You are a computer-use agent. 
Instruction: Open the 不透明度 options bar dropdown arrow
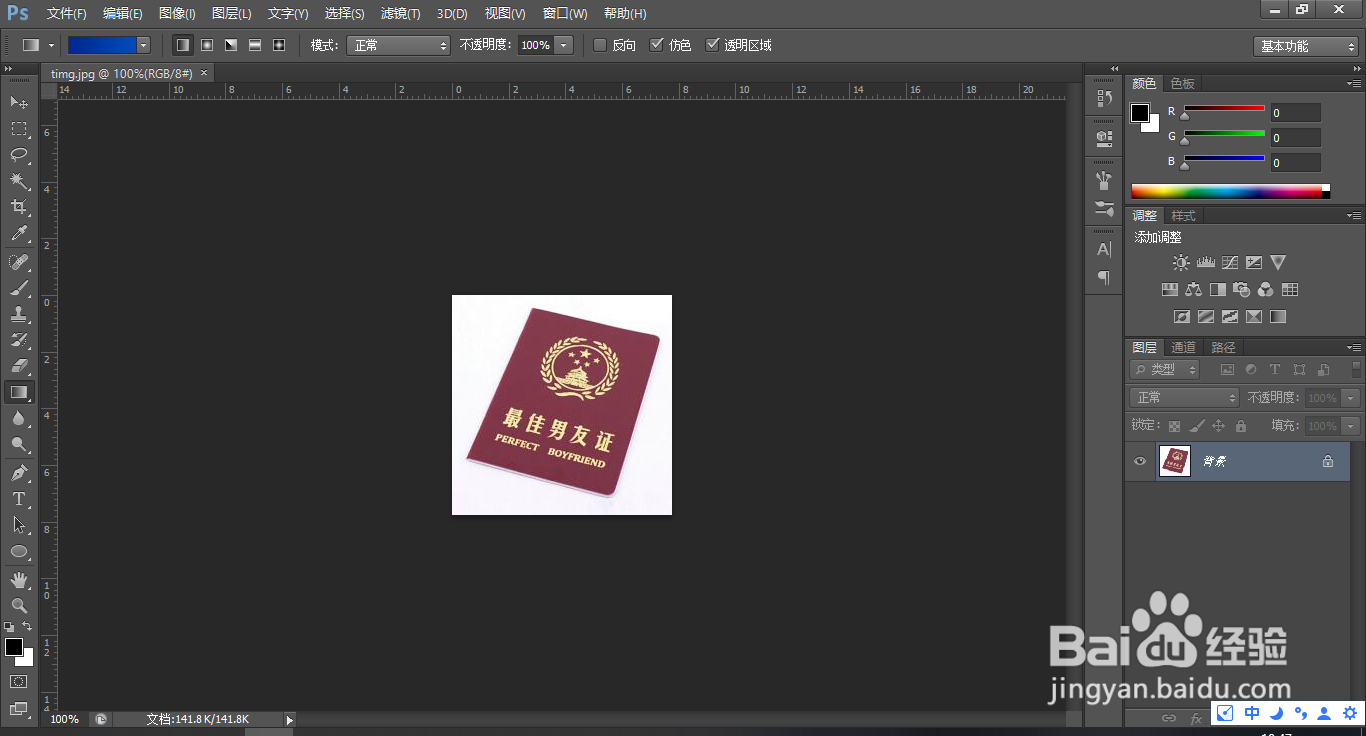point(564,45)
